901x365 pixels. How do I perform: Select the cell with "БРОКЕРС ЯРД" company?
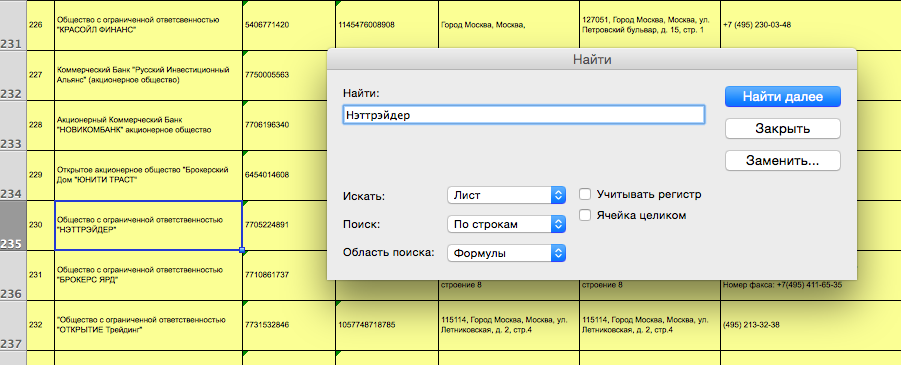point(148,276)
